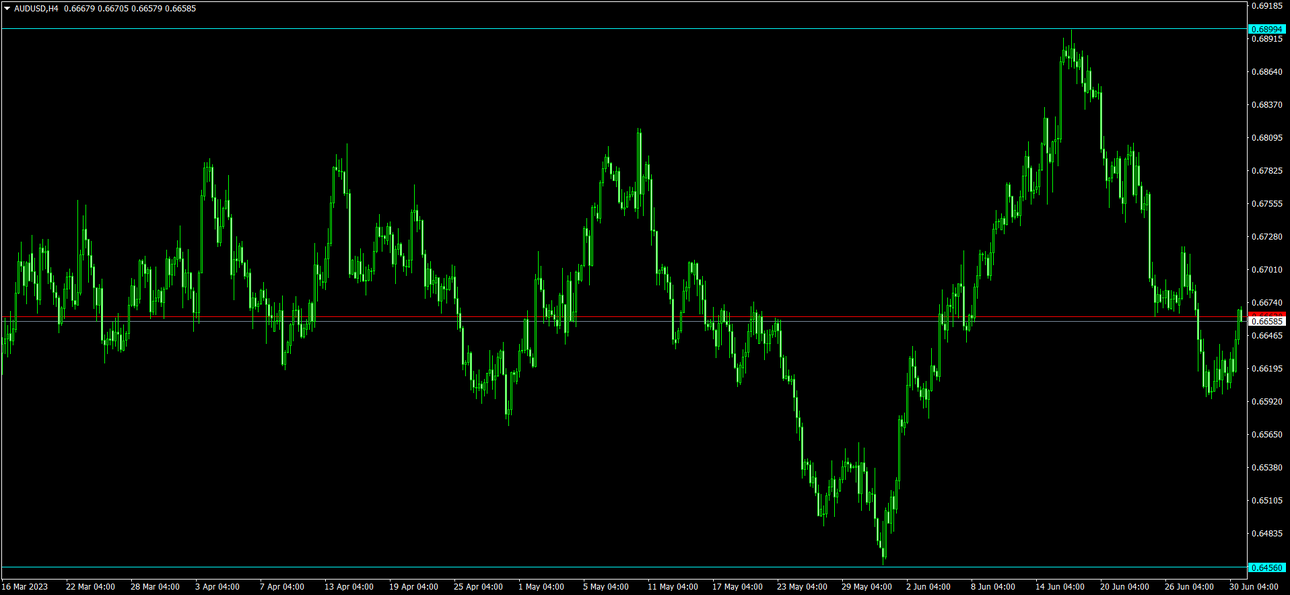
Task: Click the 22 Mar 04:00 time label
Action: (90, 587)
